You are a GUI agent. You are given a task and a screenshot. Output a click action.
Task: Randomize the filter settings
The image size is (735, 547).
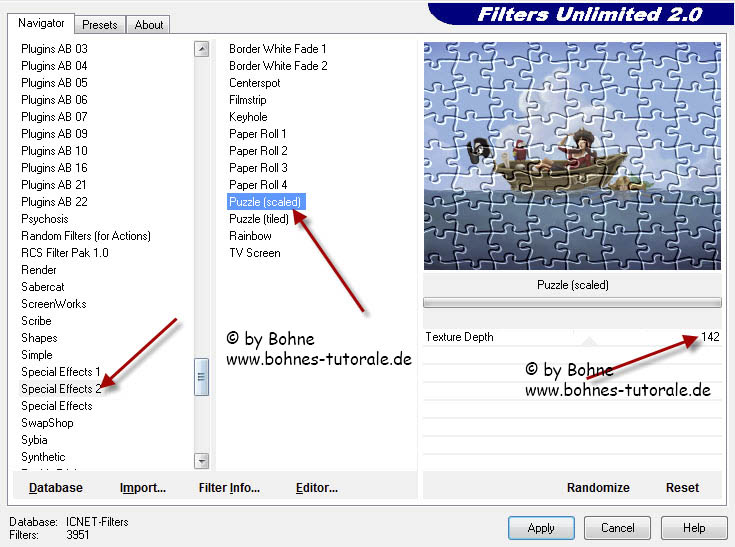(598, 488)
